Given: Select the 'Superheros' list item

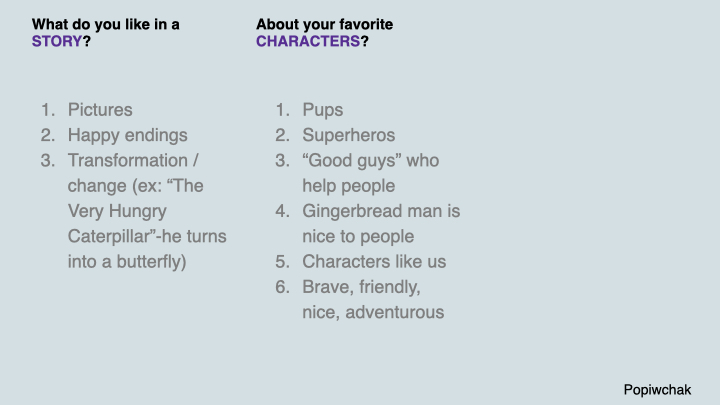Looking at the screenshot, I should 349,135.
